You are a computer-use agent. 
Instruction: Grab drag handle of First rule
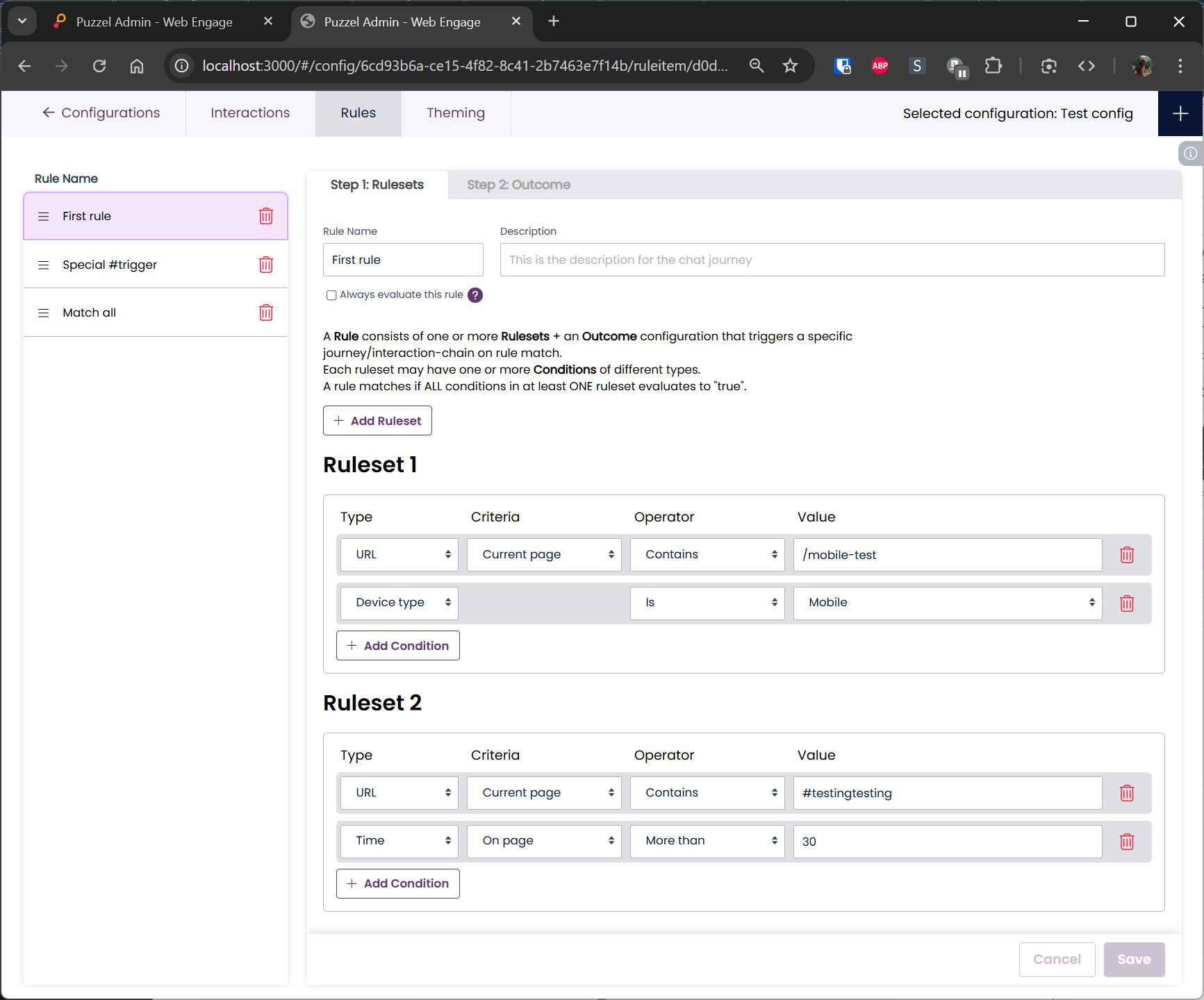click(x=44, y=217)
